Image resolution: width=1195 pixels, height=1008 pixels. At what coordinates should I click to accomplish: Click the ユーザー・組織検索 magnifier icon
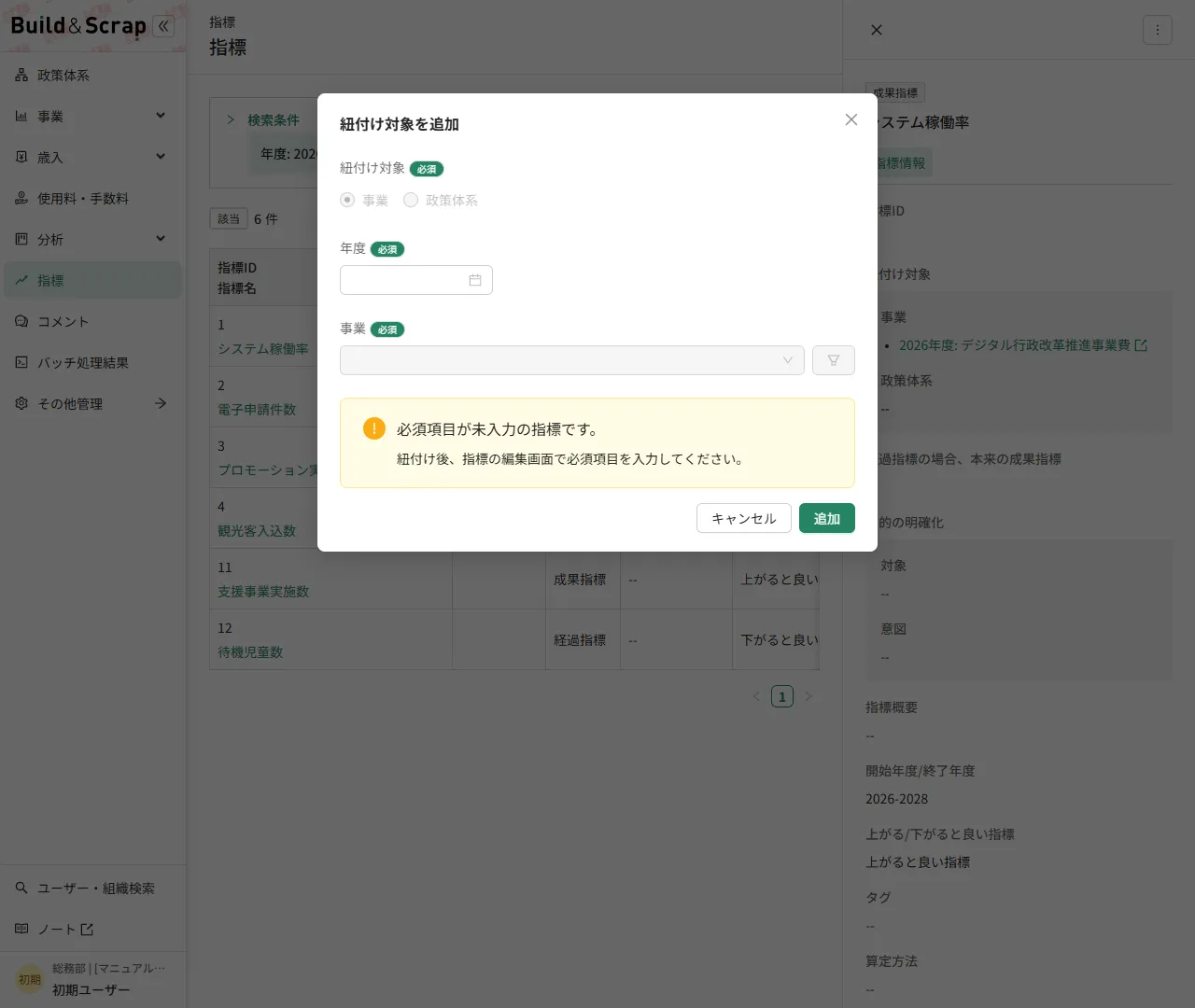21,888
